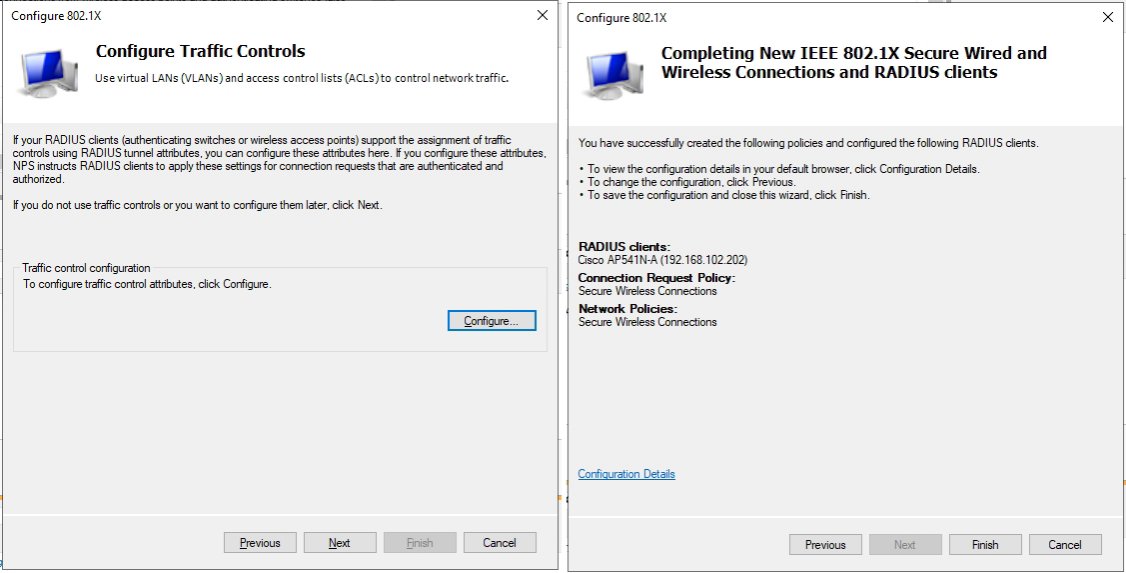Click the grayed Next button in the completion dialog
1126x573 pixels.
(905, 545)
